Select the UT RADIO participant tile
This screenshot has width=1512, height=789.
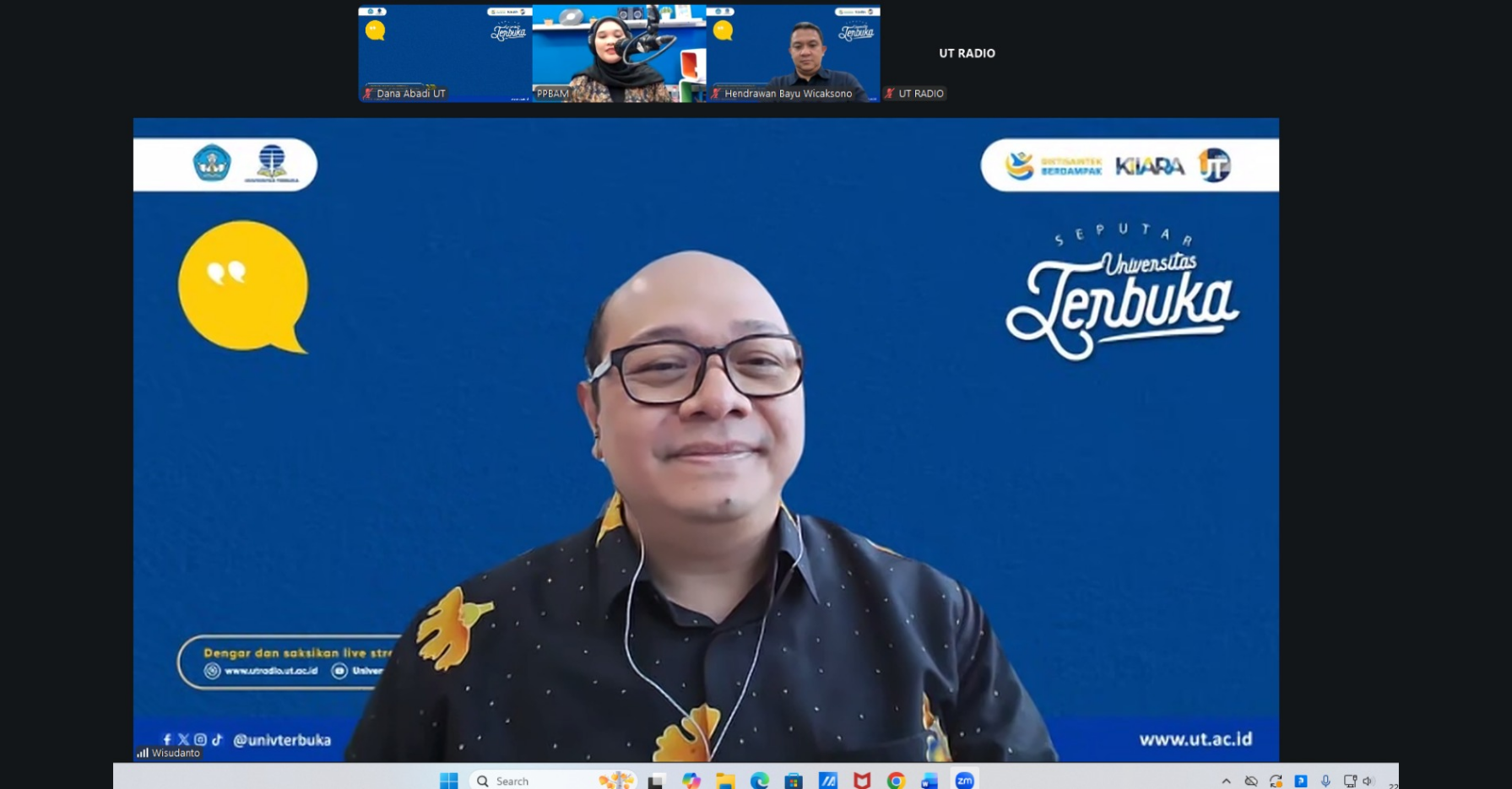pyautogui.click(x=967, y=53)
